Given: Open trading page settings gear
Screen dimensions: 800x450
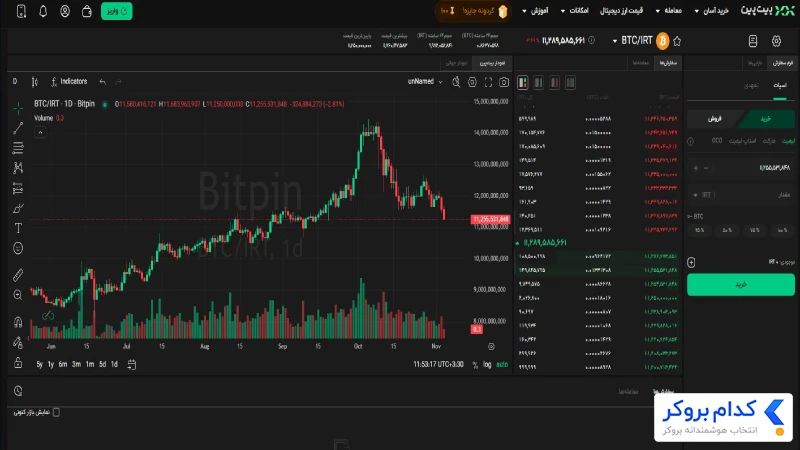Looking at the screenshot, I should 776,41.
